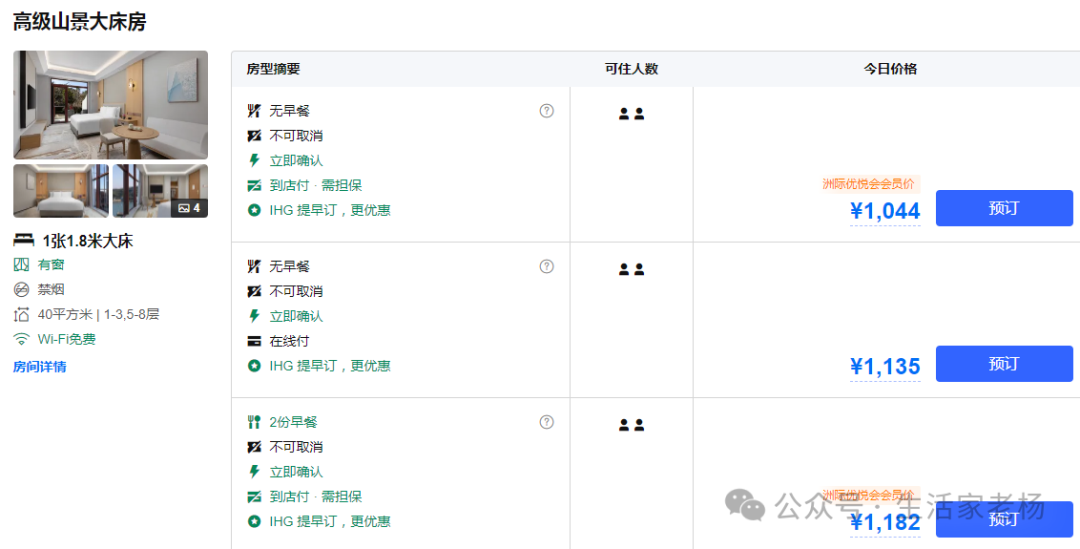The image size is (1080, 549).
Task: Open 房间详情 room details link
Action: [x=40, y=366]
